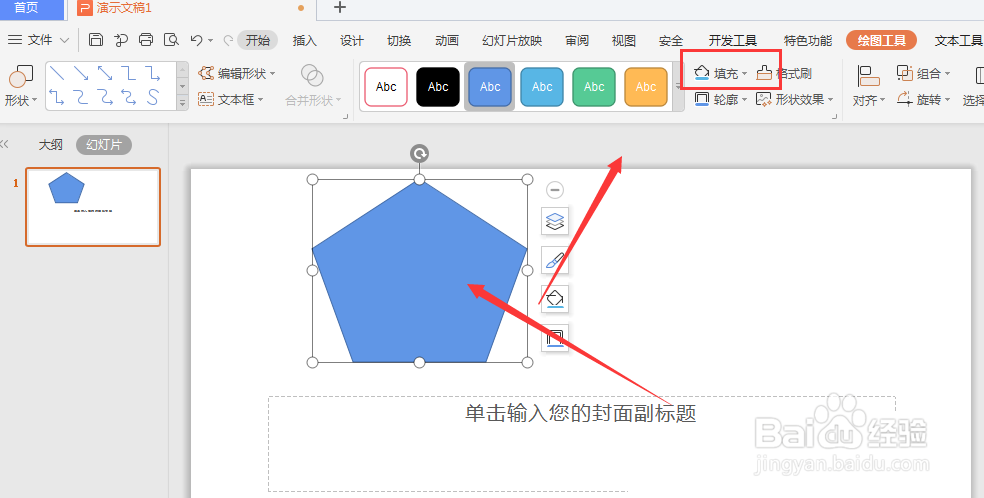
Task: Expand the undo history dropdown arrow
Action: click(x=210, y=41)
